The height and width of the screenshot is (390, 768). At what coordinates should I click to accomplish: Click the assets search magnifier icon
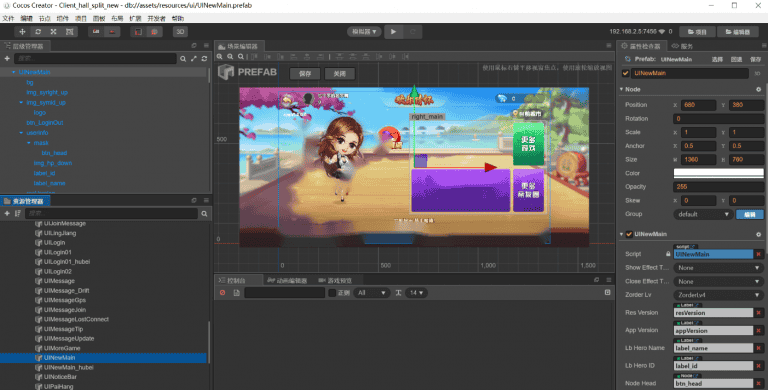[x=204, y=214]
